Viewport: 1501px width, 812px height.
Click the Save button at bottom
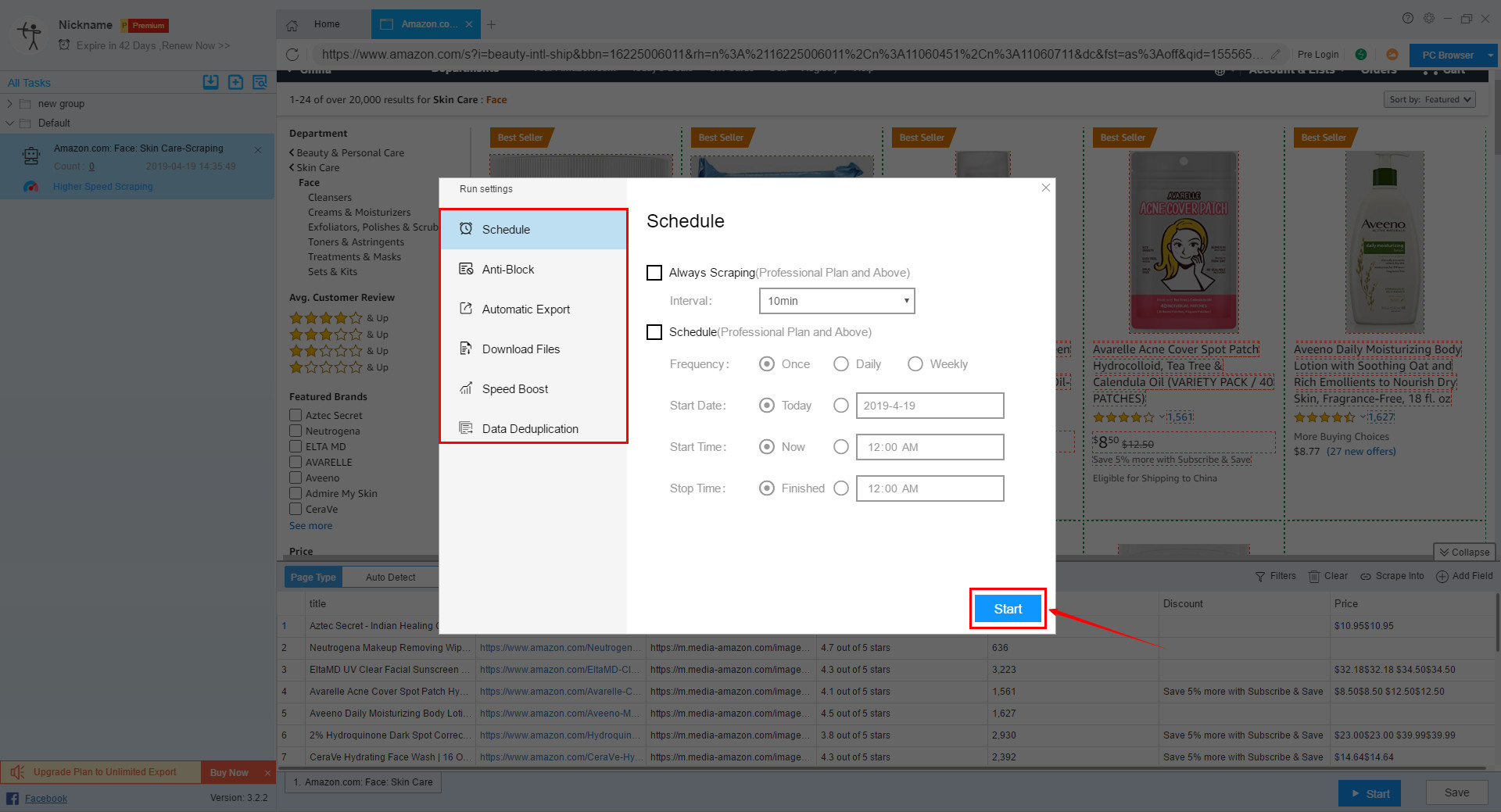pos(1456,792)
